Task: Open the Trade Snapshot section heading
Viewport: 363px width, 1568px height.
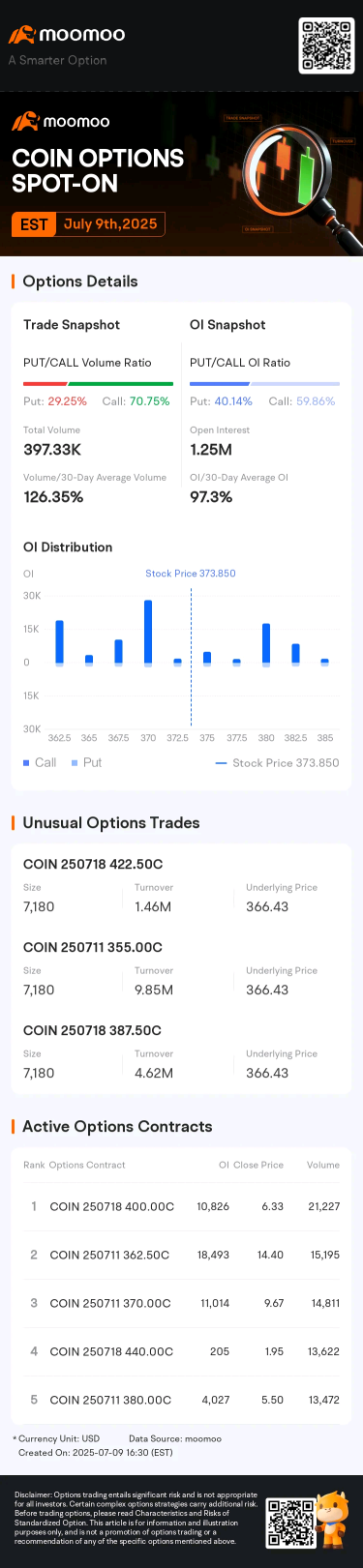Action: [x=72, y=325]
